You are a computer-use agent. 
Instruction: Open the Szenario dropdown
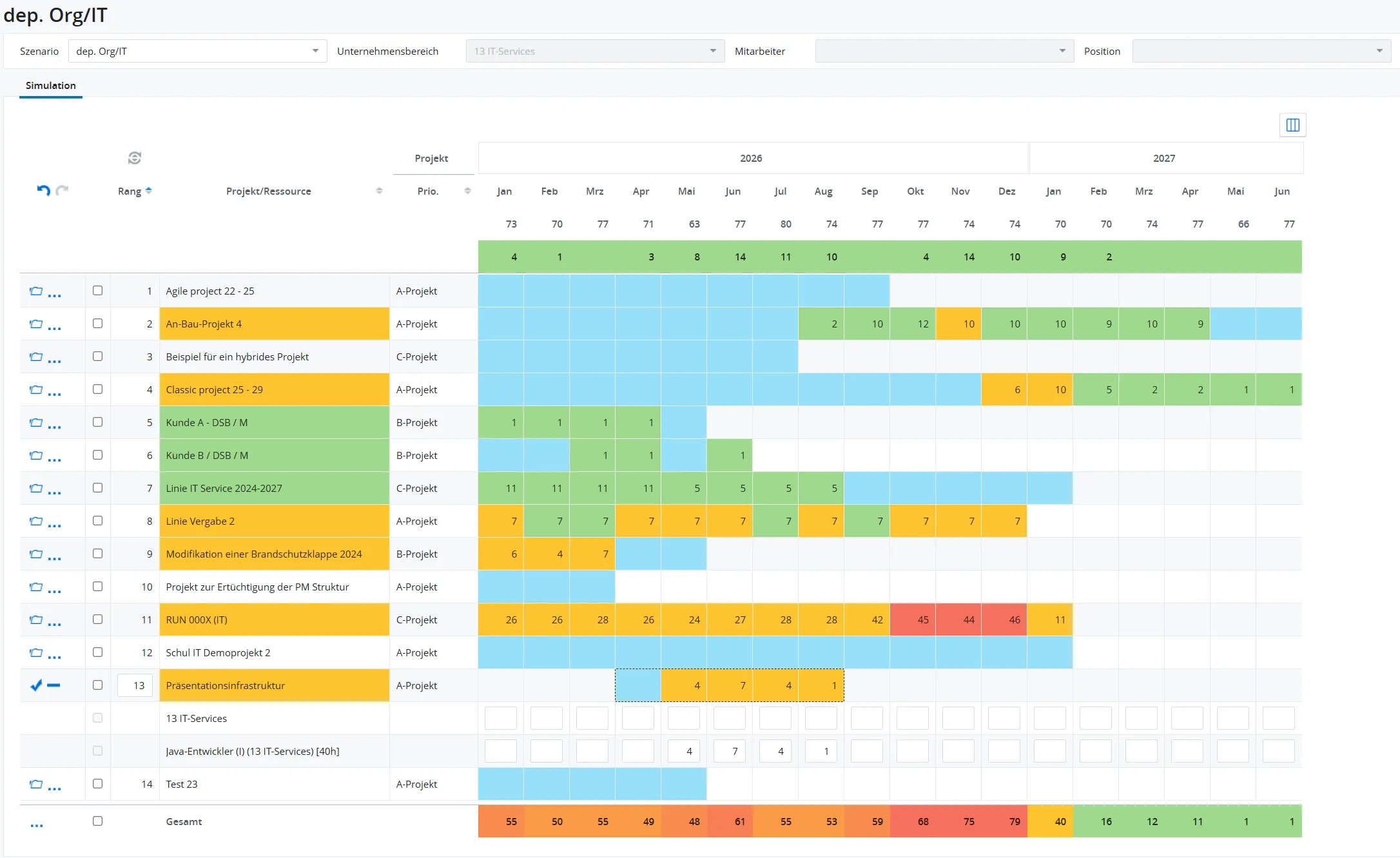click(197, 51)
